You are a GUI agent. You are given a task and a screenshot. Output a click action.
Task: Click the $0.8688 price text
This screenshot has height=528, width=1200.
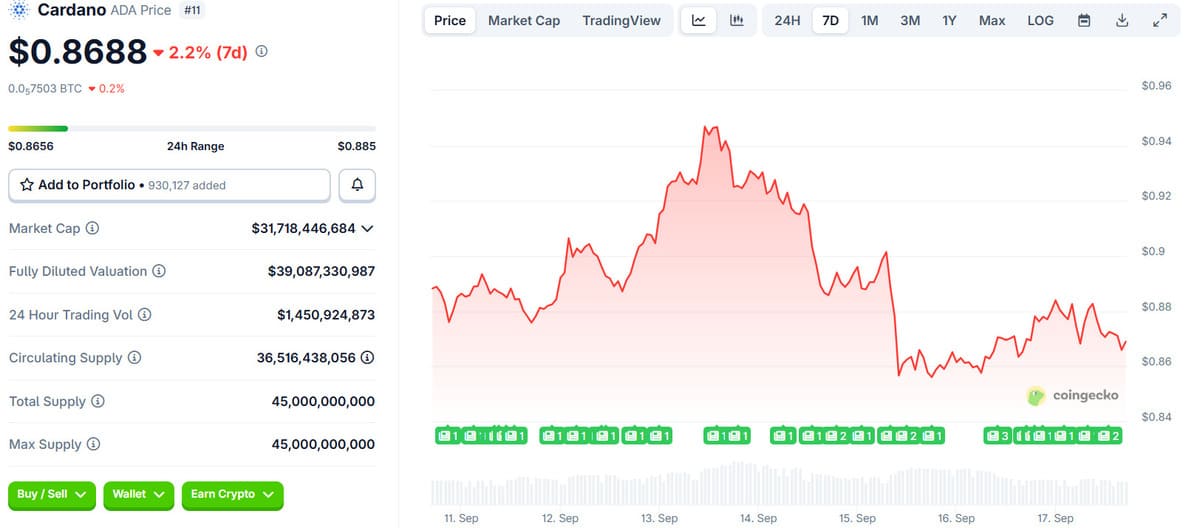tap(76, 52)
